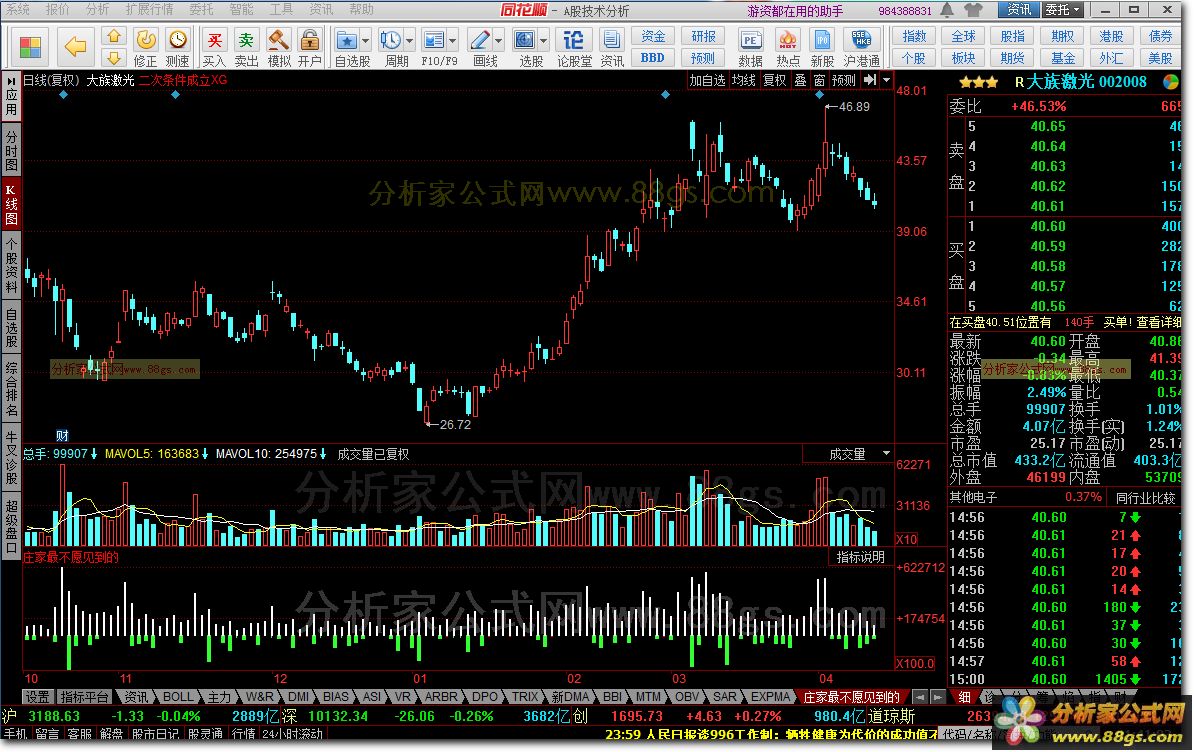Expand the 周期 dropdown arrow
Screen dimensions: 1194x752
(x=410, y=40)
